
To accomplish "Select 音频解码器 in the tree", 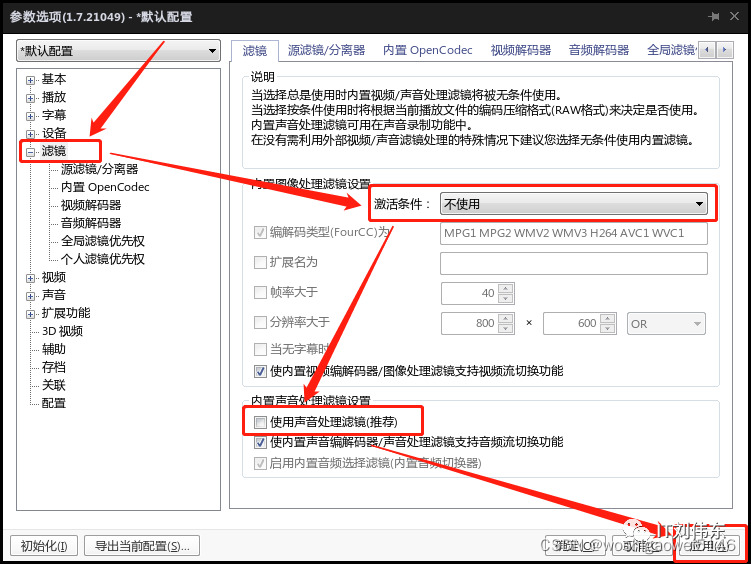I will tap(91, 223).
